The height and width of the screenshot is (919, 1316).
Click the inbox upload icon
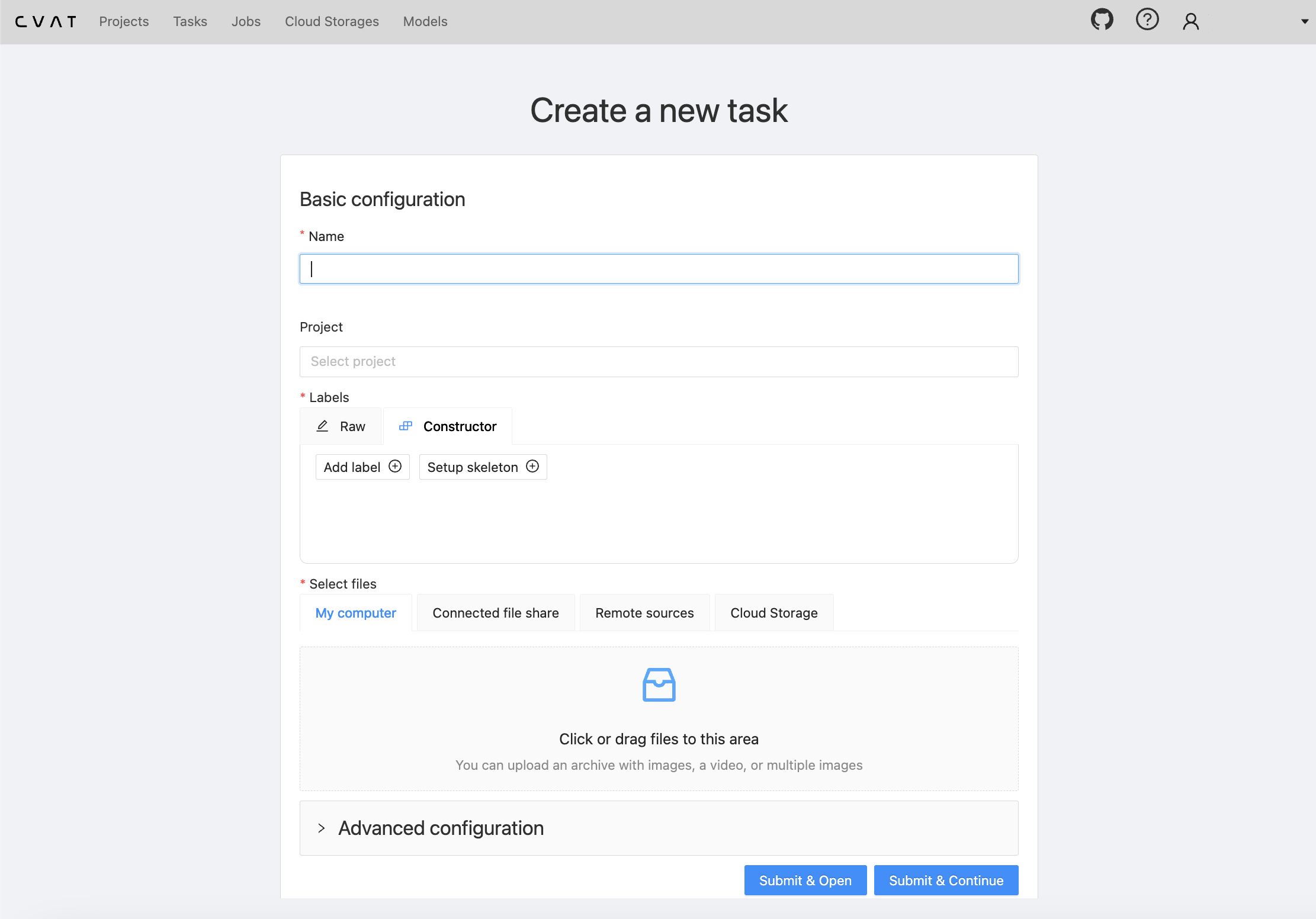point(659,685)
